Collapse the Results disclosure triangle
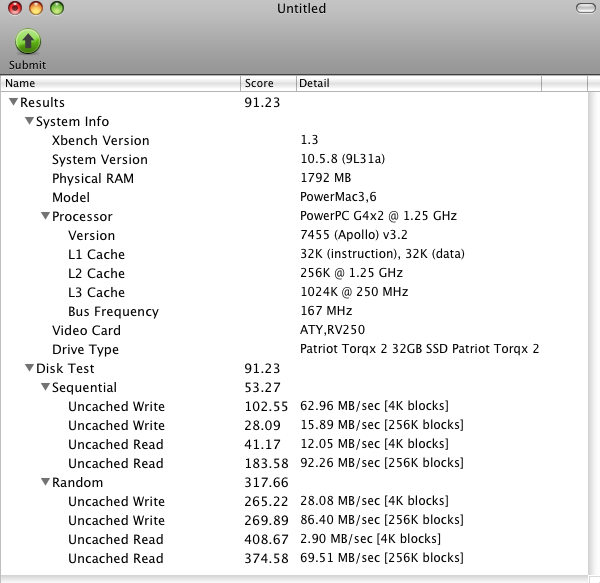This screenshot has width=600, height=583. click(x=13, y=102)
